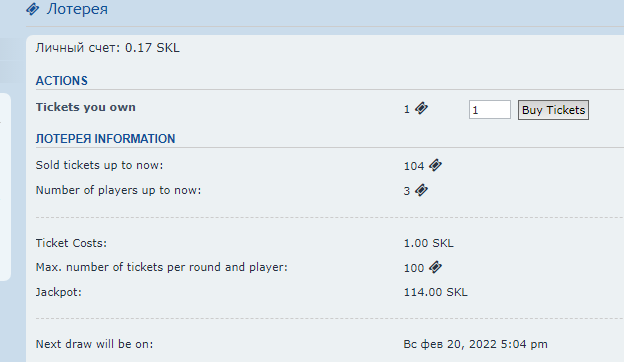The height and width of the screenshot is (362, 624).
Task: Click the Sold tickets up to now label
Action: point(99,165)
